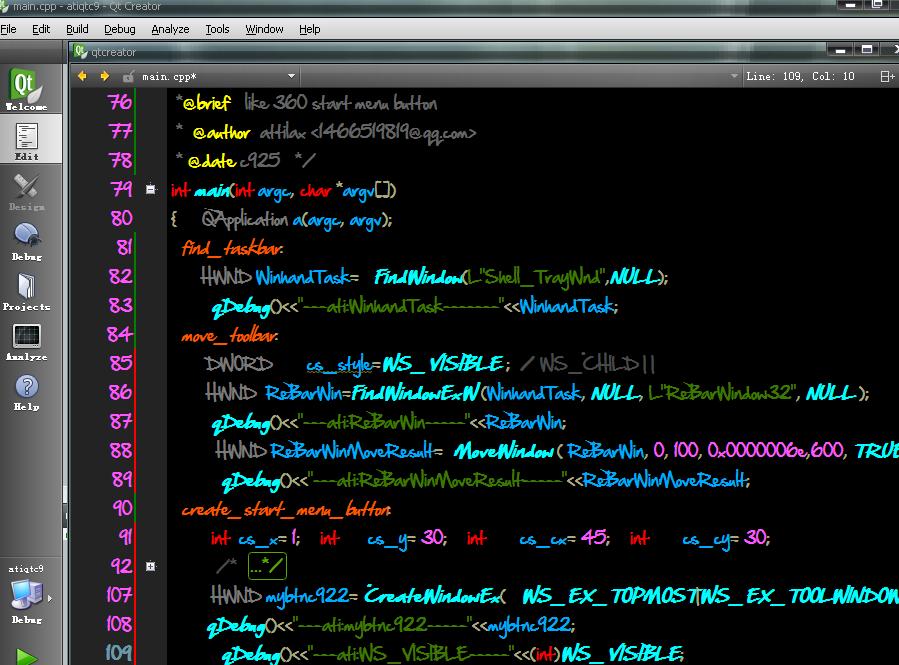Switch to Debug mode
This screenshot has width=899, height=665.
[x=26, y=241]
